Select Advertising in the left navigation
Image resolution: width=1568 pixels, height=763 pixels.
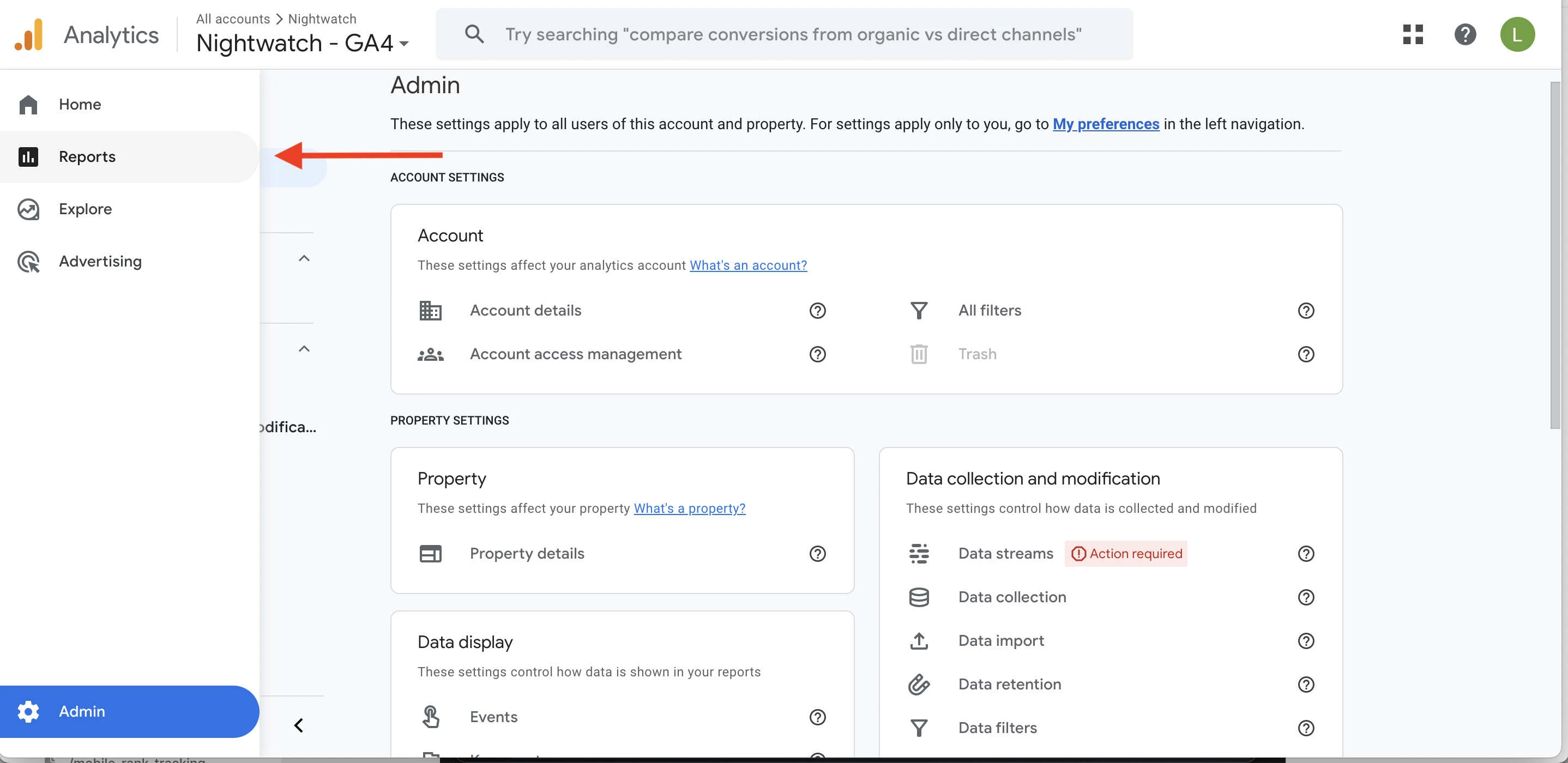pyautogui.click(x=100, y=262)
